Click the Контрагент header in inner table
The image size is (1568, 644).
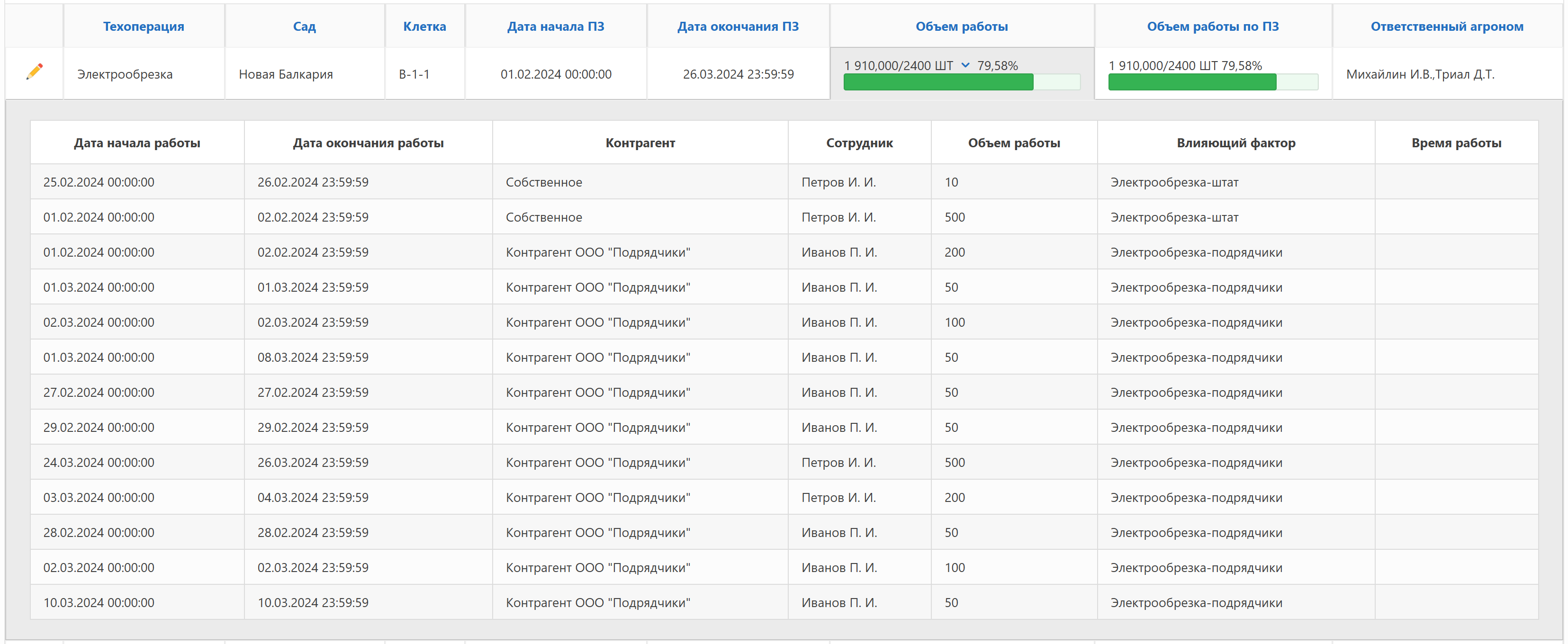pyautogui.click(x=640, y=143)
